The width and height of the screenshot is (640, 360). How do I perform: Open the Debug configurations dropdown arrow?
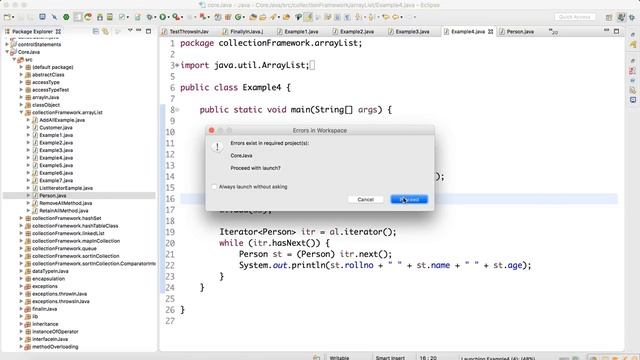coord(156,17)
